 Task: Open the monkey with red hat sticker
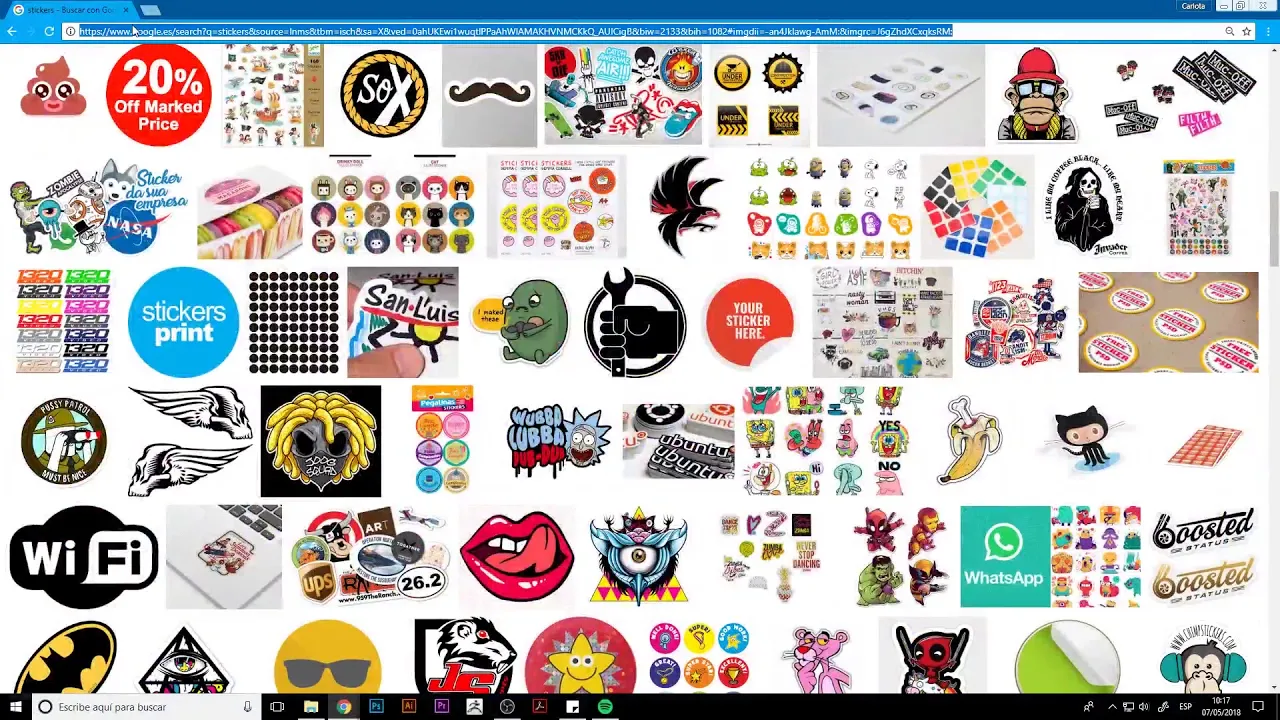1037,95
